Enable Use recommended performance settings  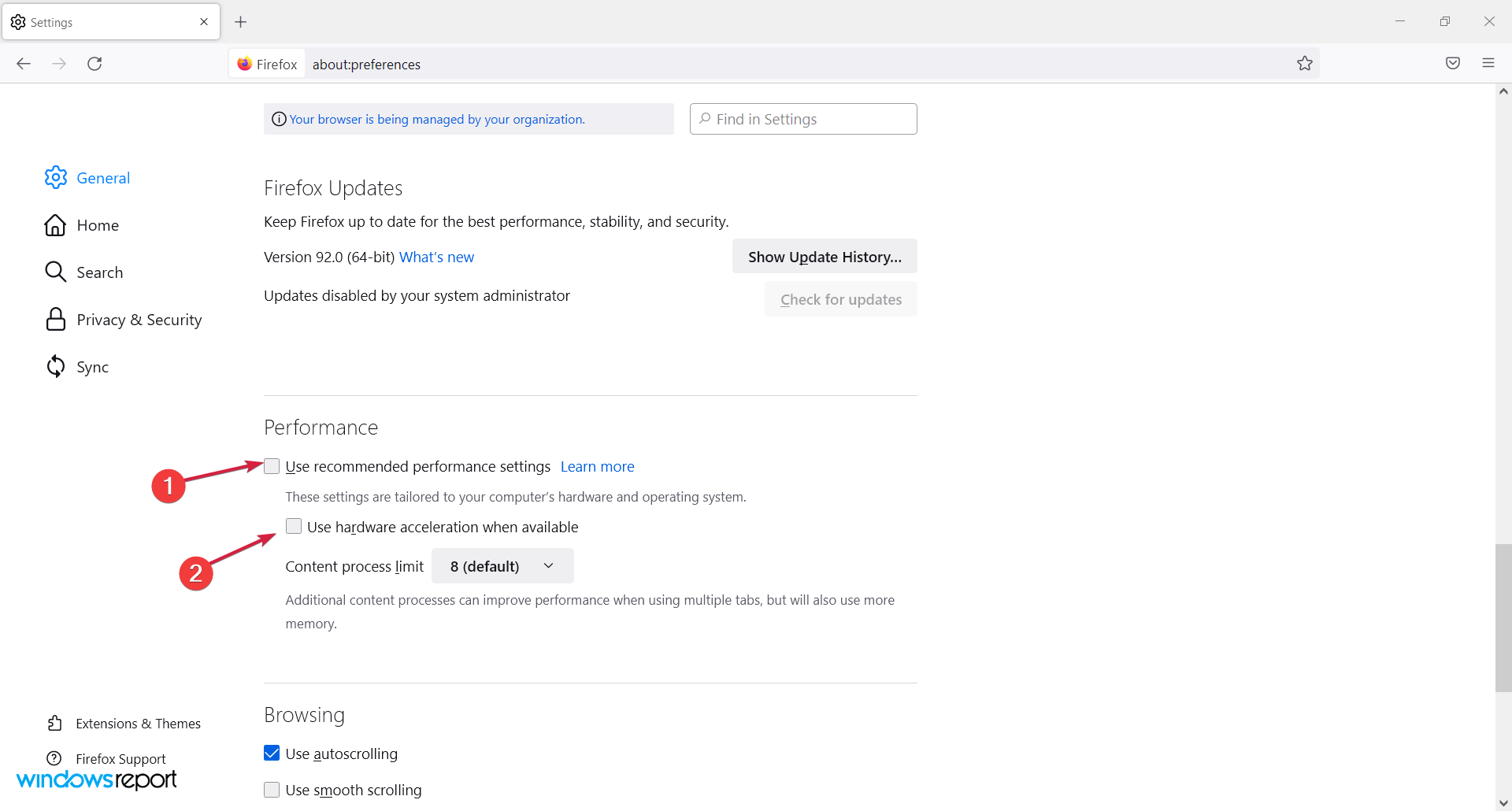272,466
